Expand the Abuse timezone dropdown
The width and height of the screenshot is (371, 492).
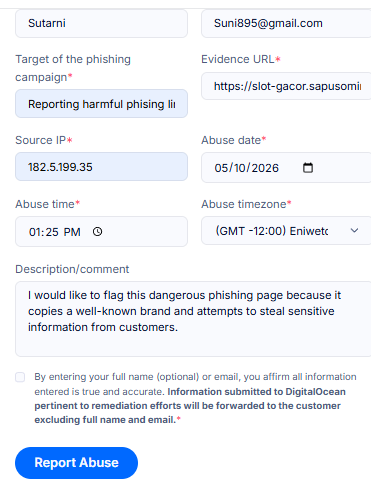(286, 231)
